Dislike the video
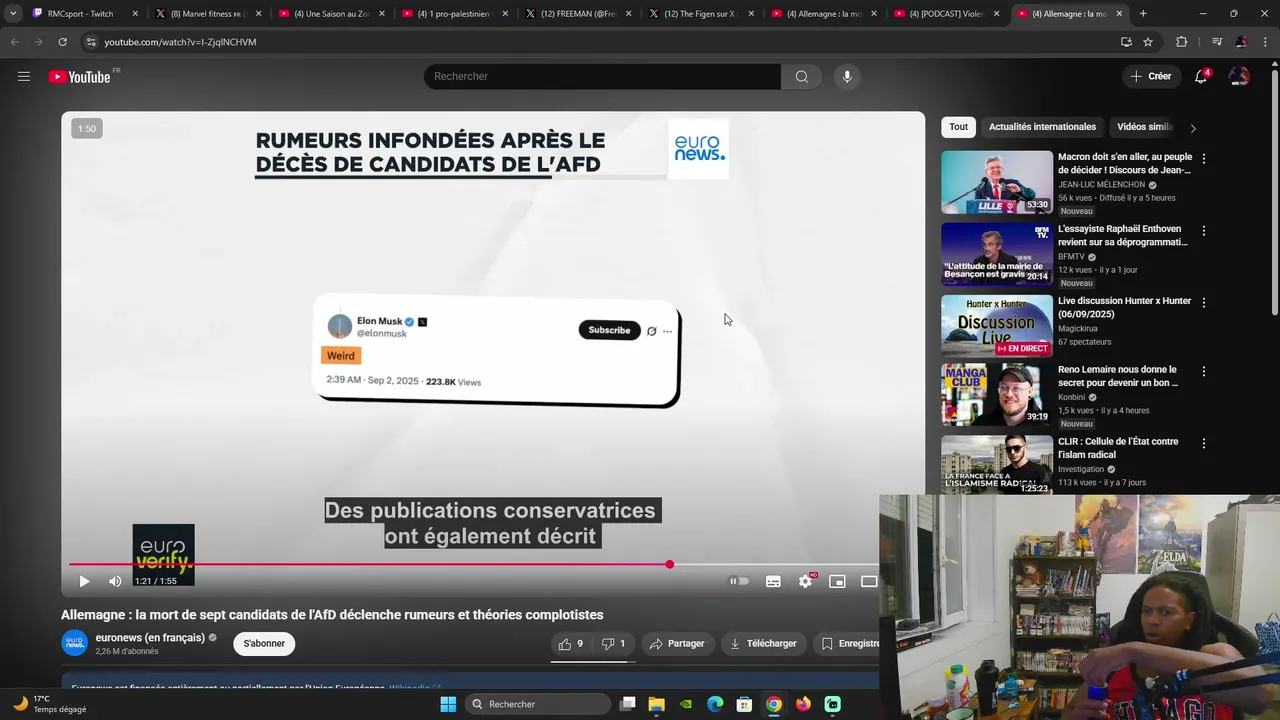This screenshot has height=720, width=1280. pyautogui.click(x=613, y=644)
